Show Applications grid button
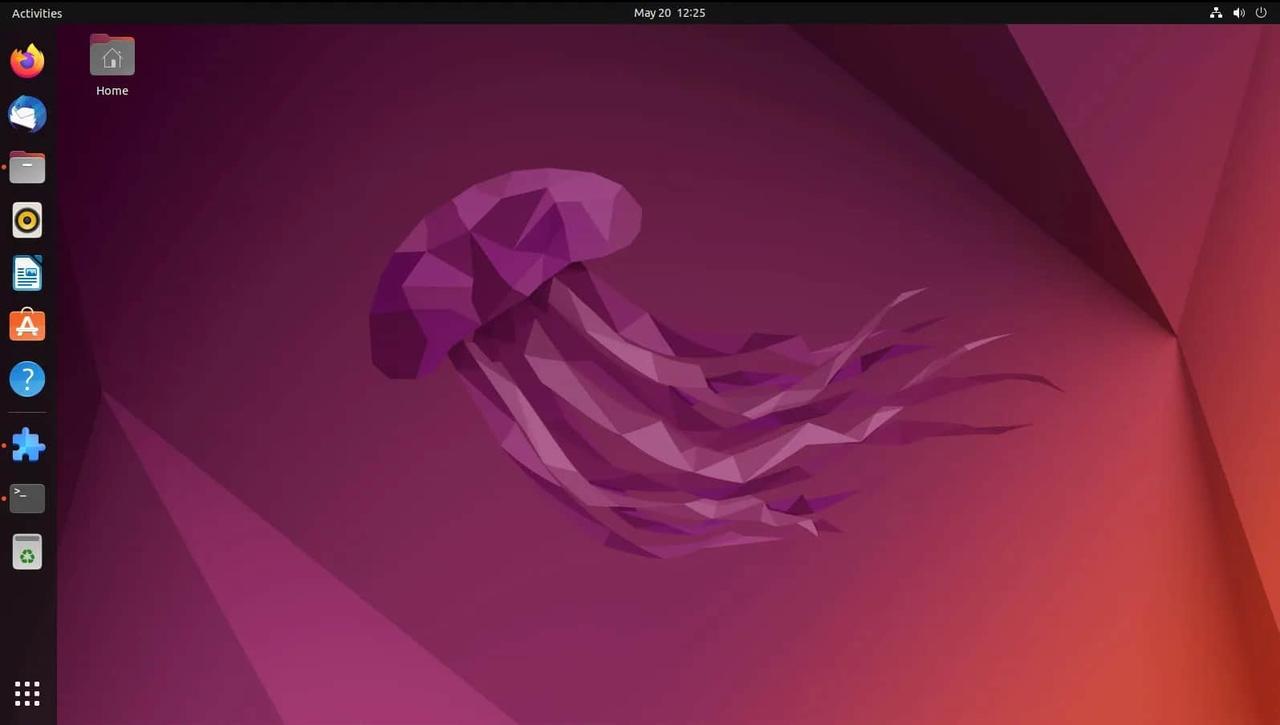1280x725 pixels. point(27,693)
